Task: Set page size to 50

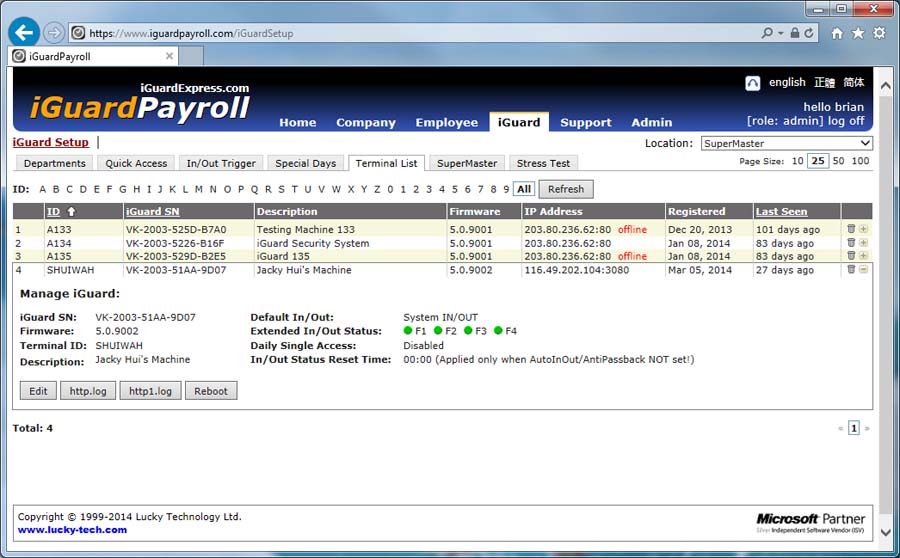Action: point(838,161)
